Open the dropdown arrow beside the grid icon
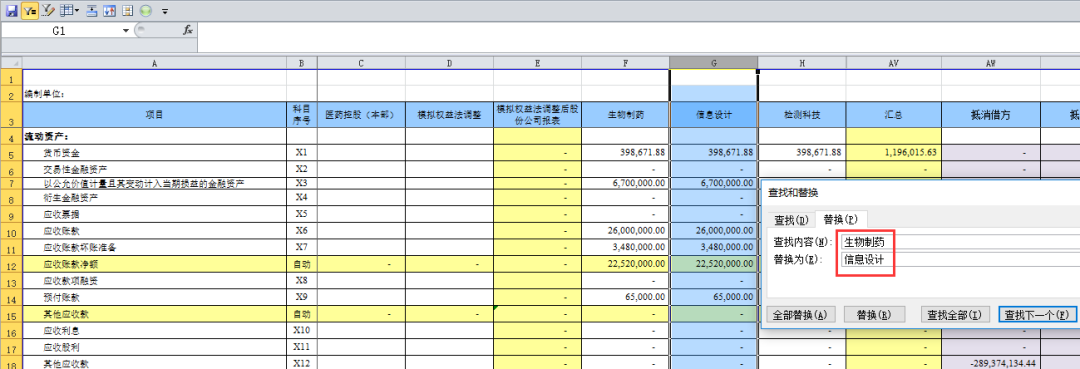The image size is (1080, 369). pos(76,11)
